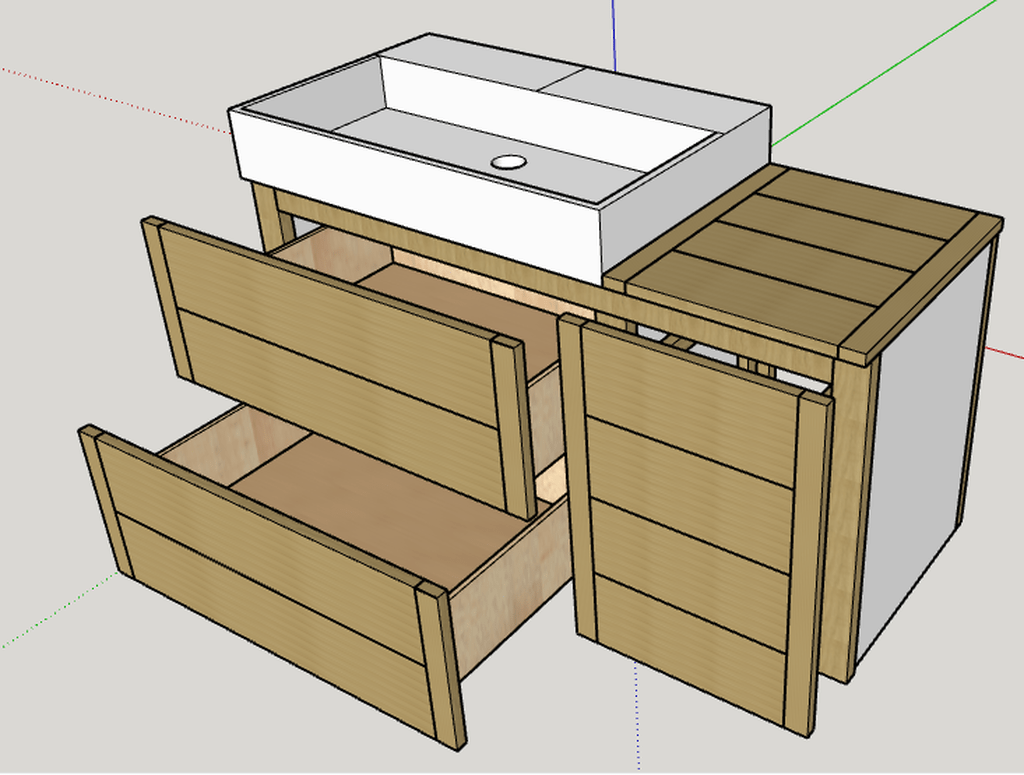Viewport: 1024px width, 775px height.
Task: Select the four-plank cabinet door front
Action: coord(696,524)
